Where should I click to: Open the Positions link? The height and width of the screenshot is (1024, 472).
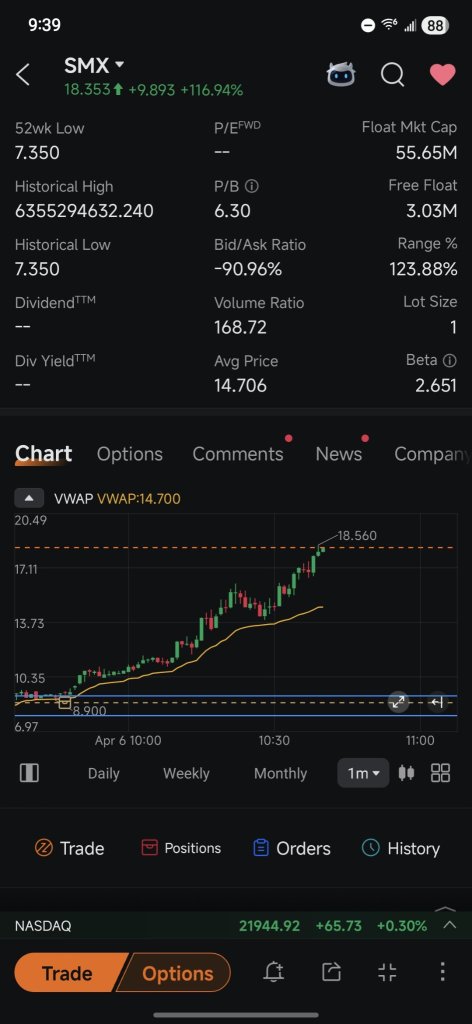pos(181,848)
